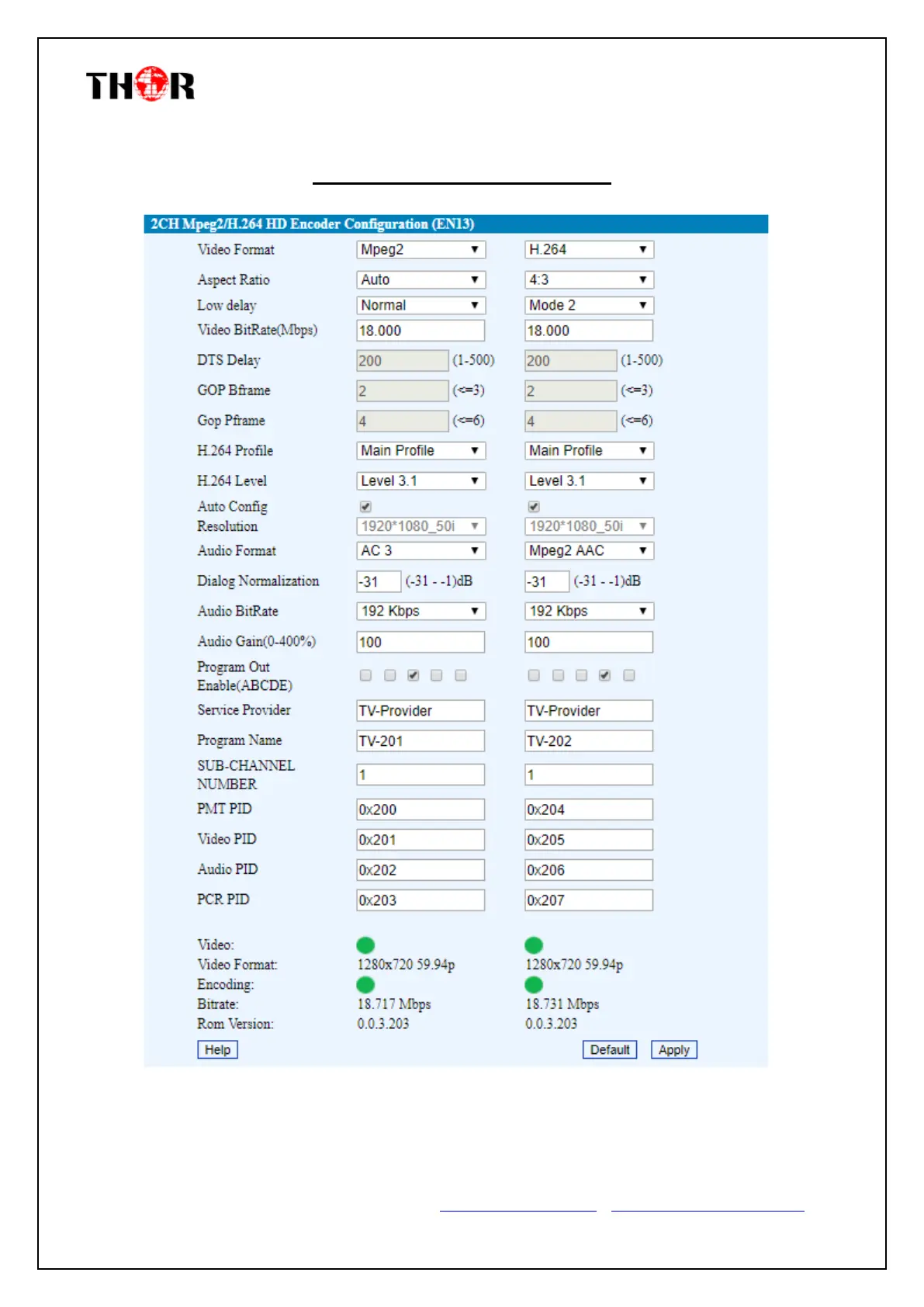The image size is (924, 1307).
Task: Toggle second channel Auto Config checkbox
Action: (x=534, y=507)
